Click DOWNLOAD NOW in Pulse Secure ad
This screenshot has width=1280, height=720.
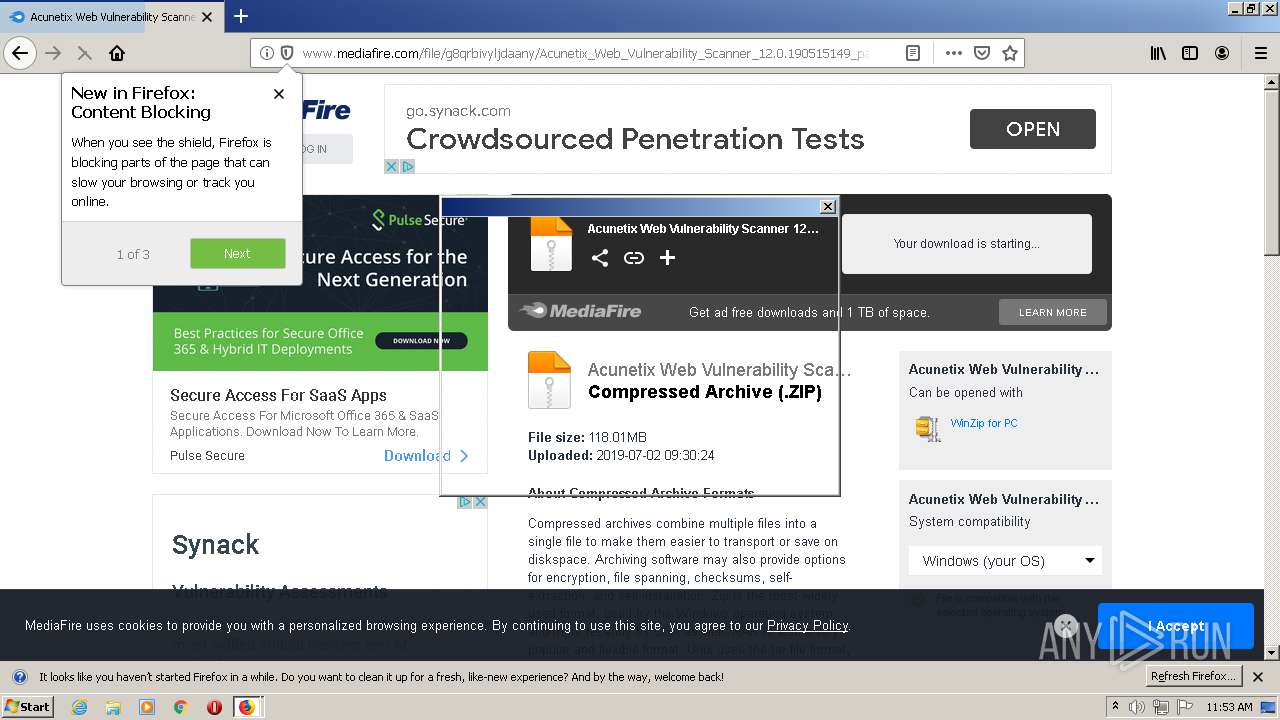[421, 341]
